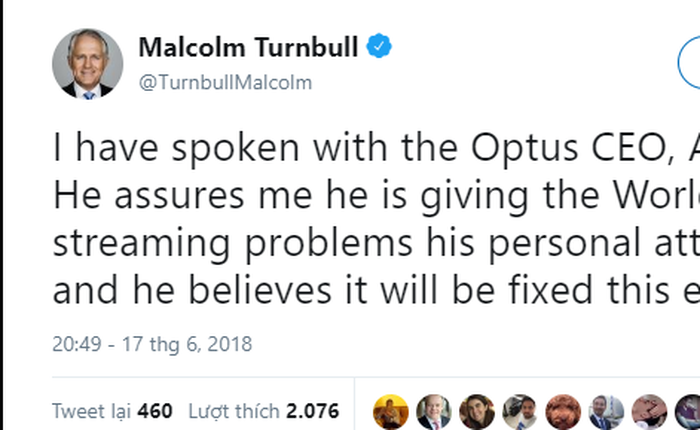The image size is (700, 430).
Task: Click the blue verified badge
Action: [380, 47]
